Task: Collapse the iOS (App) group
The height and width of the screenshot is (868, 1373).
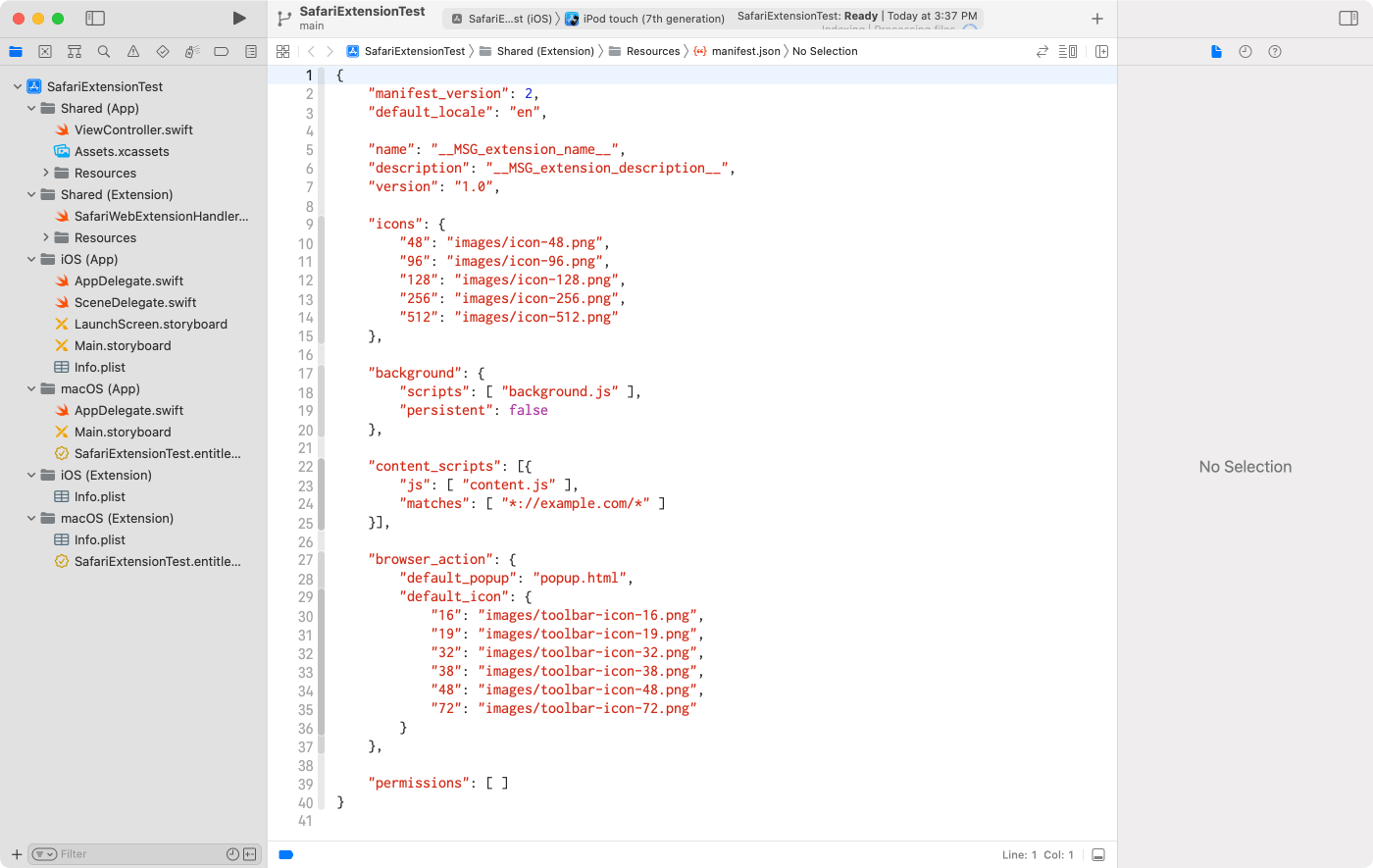Action: click(31, 259)
